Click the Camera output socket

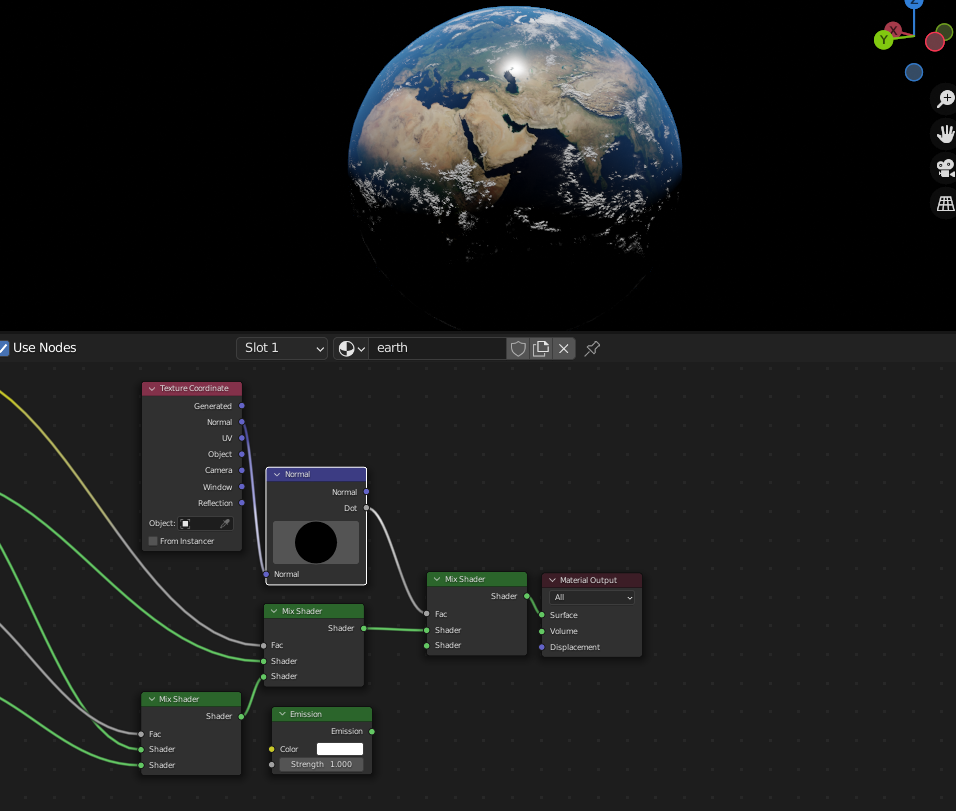point(242,470)
